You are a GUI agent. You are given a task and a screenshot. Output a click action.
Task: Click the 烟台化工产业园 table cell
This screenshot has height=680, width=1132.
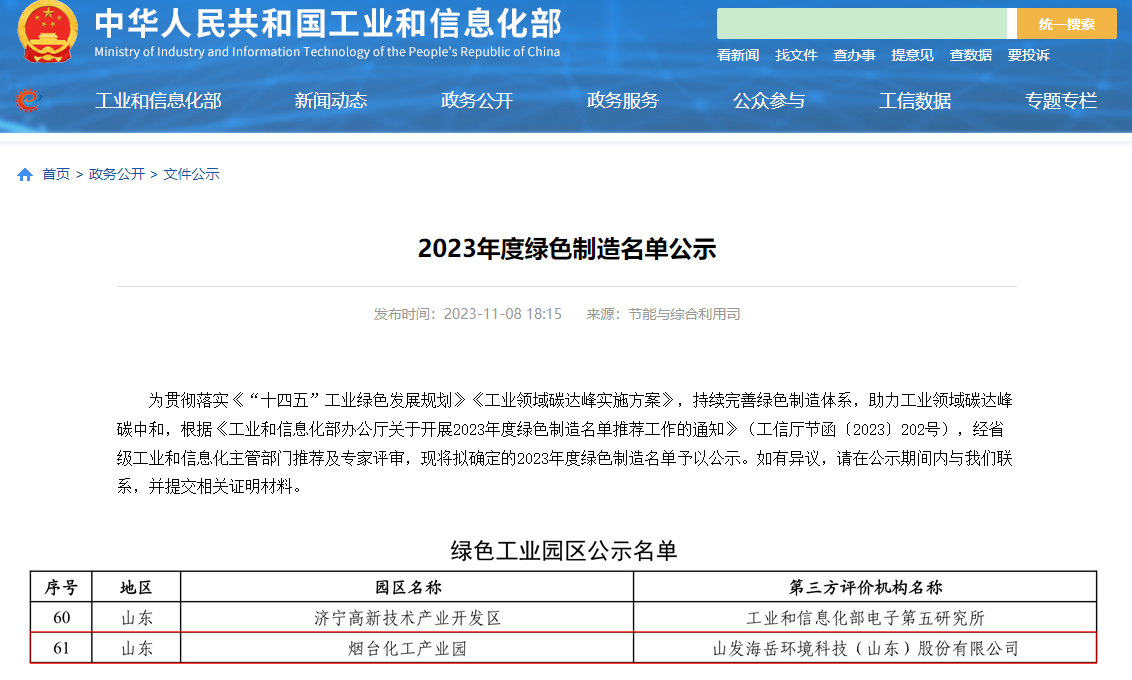pyautogui.click(x=407, y=649)
